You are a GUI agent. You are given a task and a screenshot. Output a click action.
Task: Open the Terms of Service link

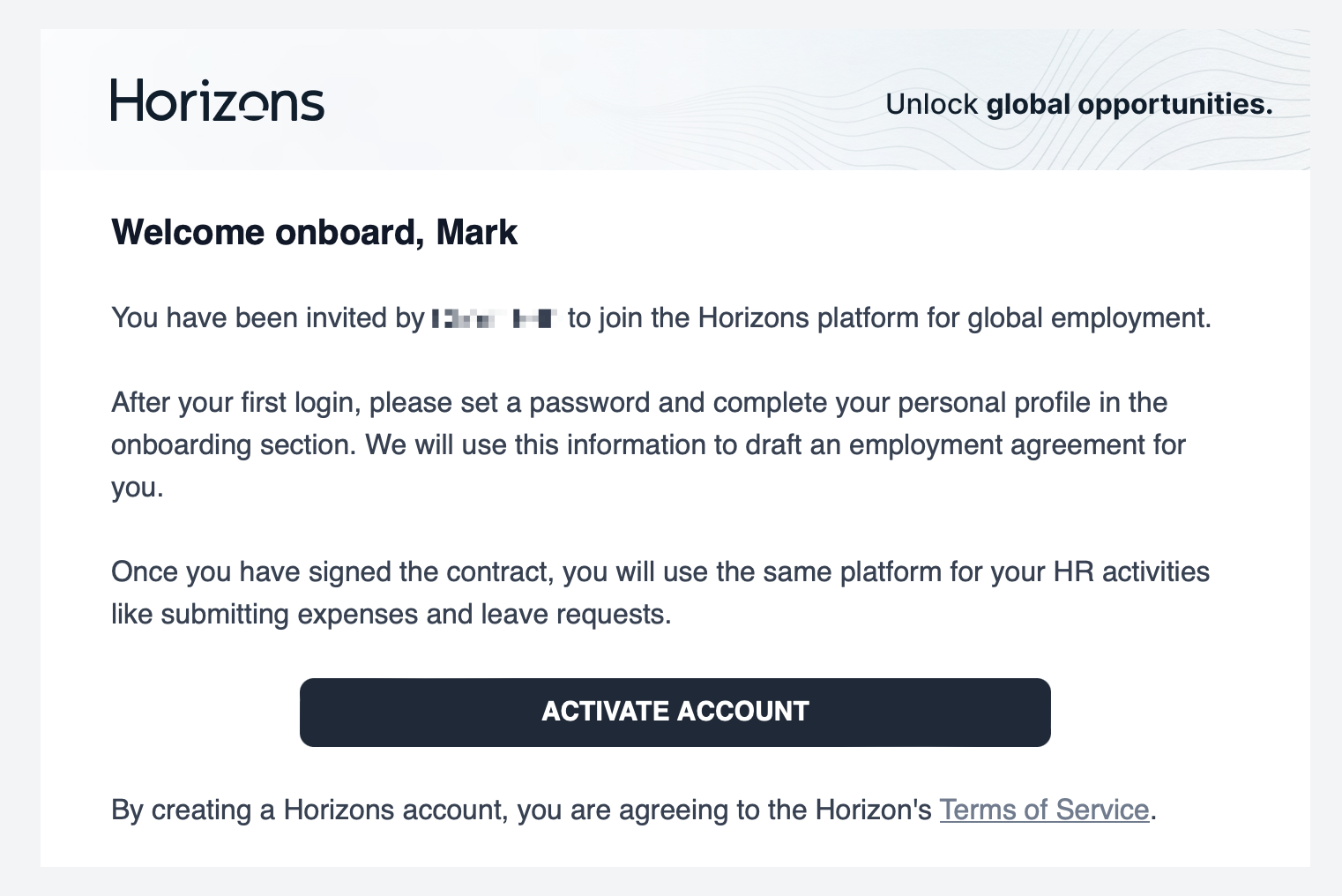click(1044, 810)
